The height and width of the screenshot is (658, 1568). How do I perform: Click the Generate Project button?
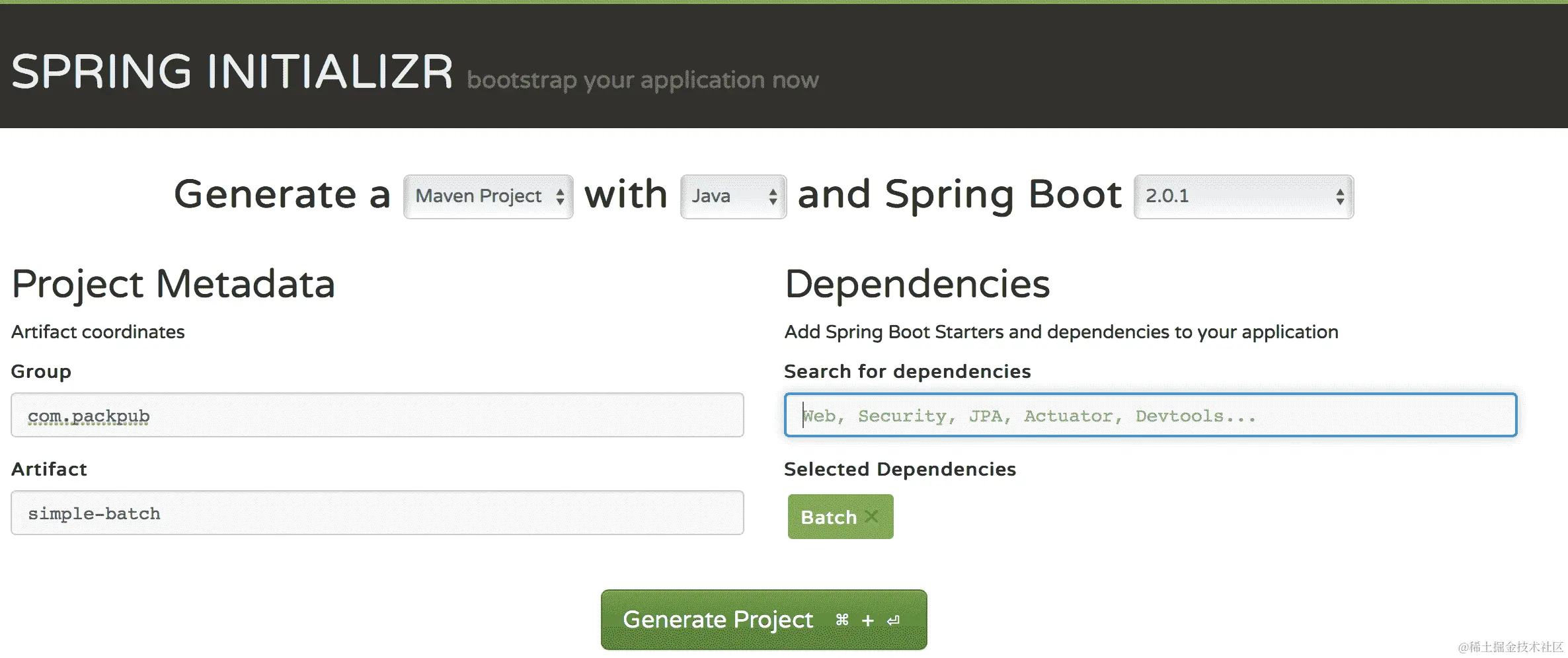point(764,620)
